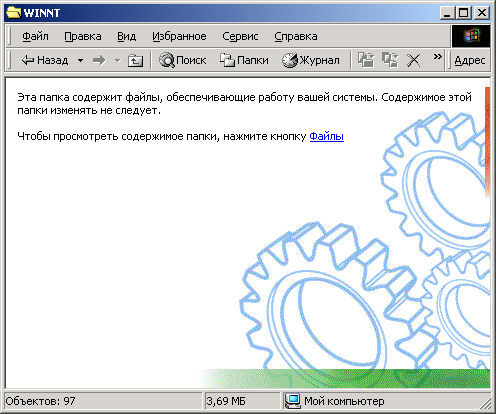Click the WINNT folder icon in title bar
The width and height of the screenshot is (496, 414).
(x=14, y=13)
